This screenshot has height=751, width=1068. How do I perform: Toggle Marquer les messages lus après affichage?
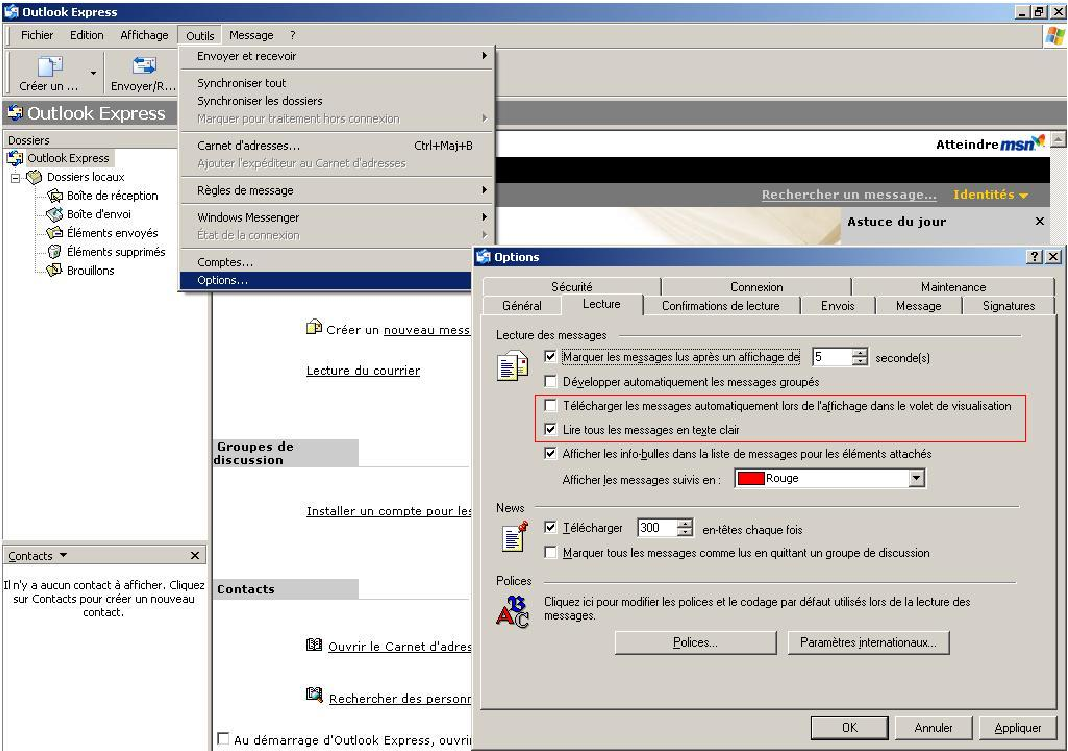tap(550, 356)
